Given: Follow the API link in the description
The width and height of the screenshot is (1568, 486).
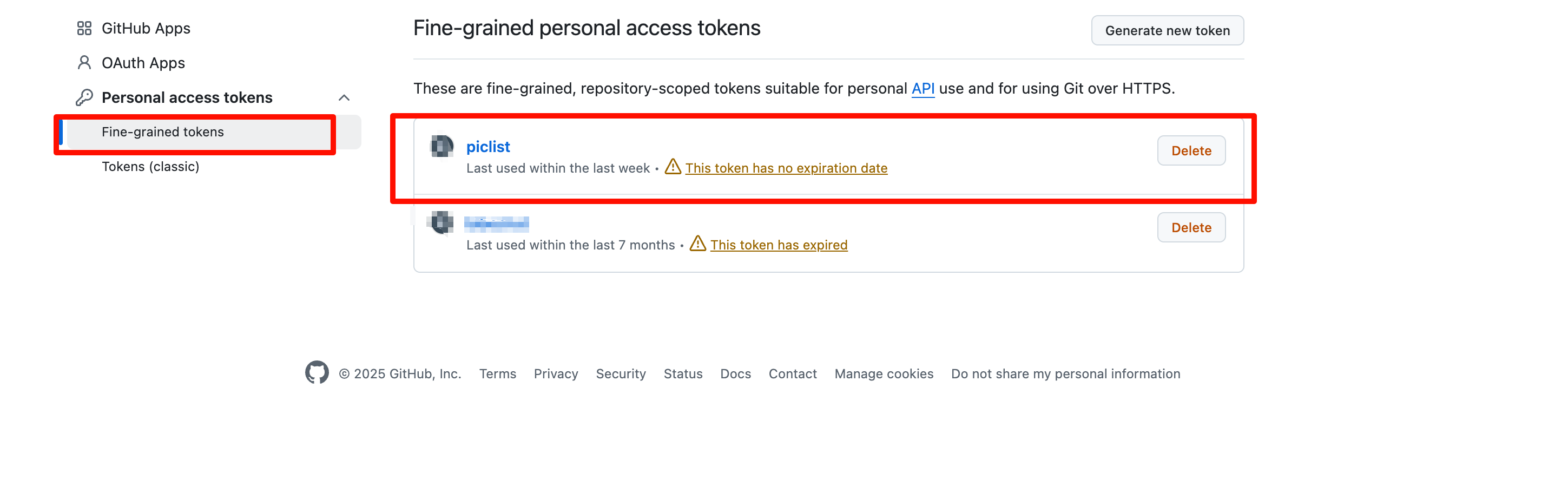Looking at the screenshot, I should (922, 89).
